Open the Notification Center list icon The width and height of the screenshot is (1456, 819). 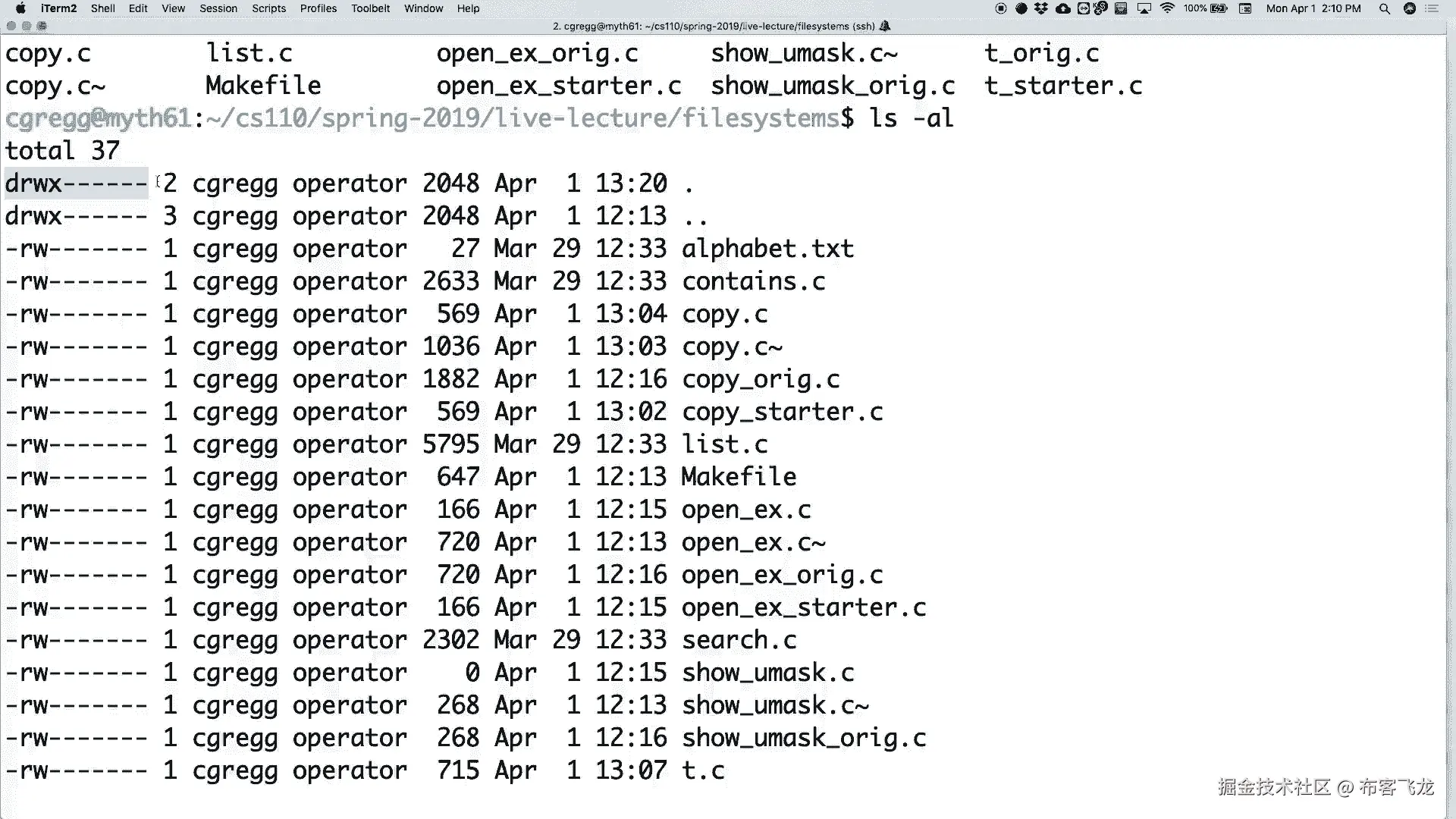pyautogui.click(x=1432, y=8)
